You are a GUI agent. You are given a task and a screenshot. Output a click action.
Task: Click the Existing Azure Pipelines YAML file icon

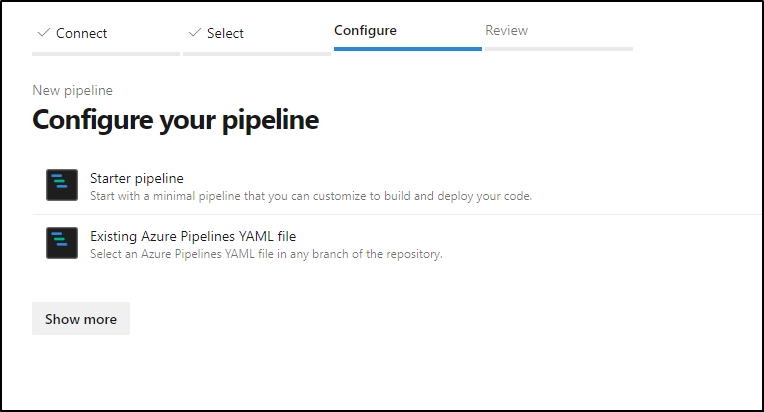pyautogui.click(x=62, y=243)
